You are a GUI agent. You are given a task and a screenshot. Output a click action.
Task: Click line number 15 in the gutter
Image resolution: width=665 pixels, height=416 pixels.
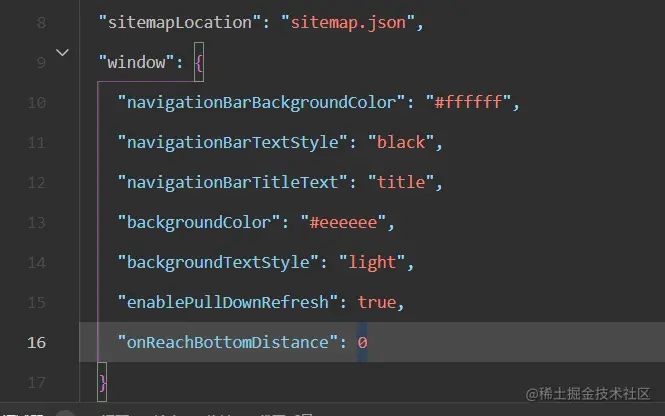click(x=36, y=303)
